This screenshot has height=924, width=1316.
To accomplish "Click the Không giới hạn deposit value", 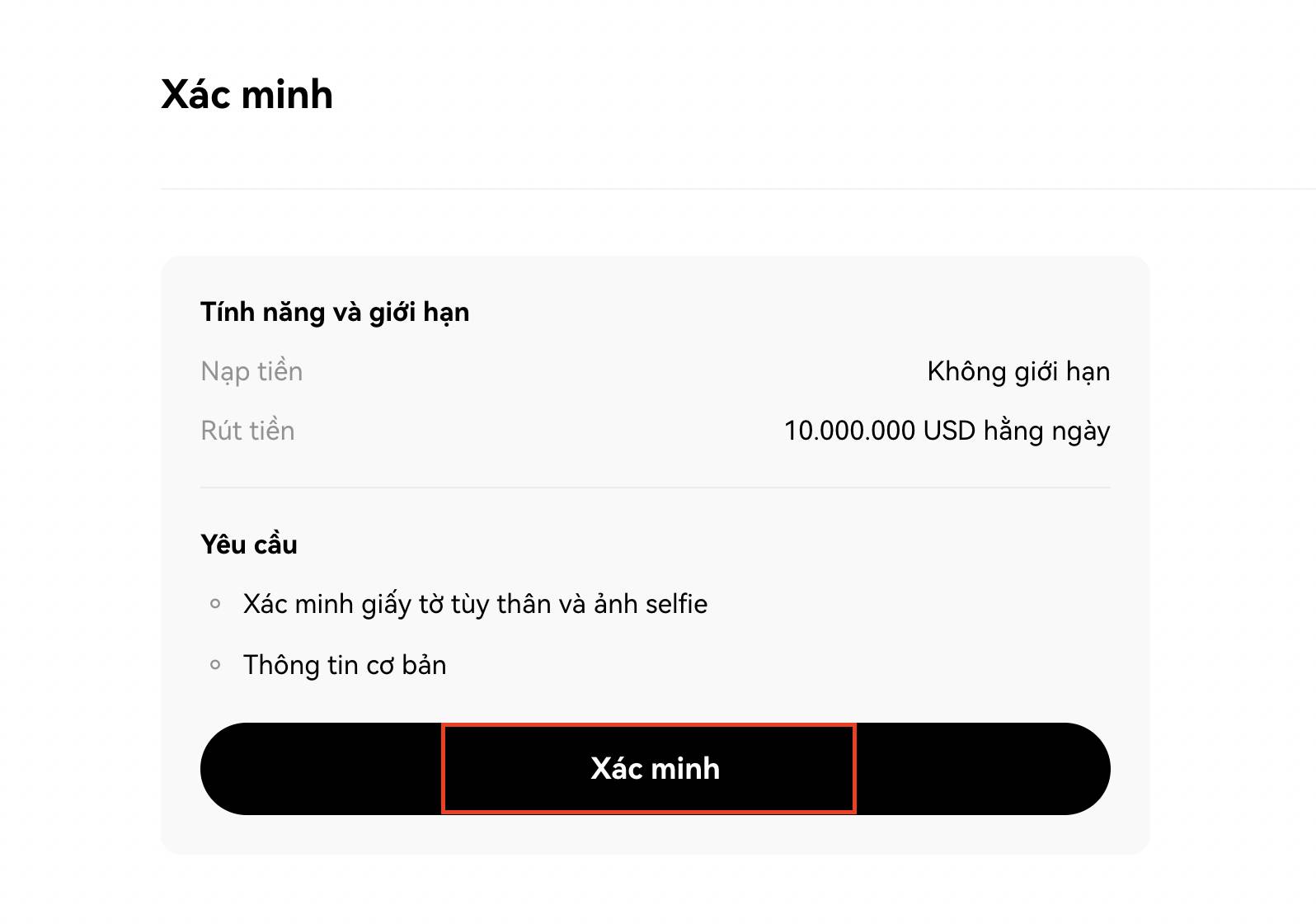I will pos(1018,372).
